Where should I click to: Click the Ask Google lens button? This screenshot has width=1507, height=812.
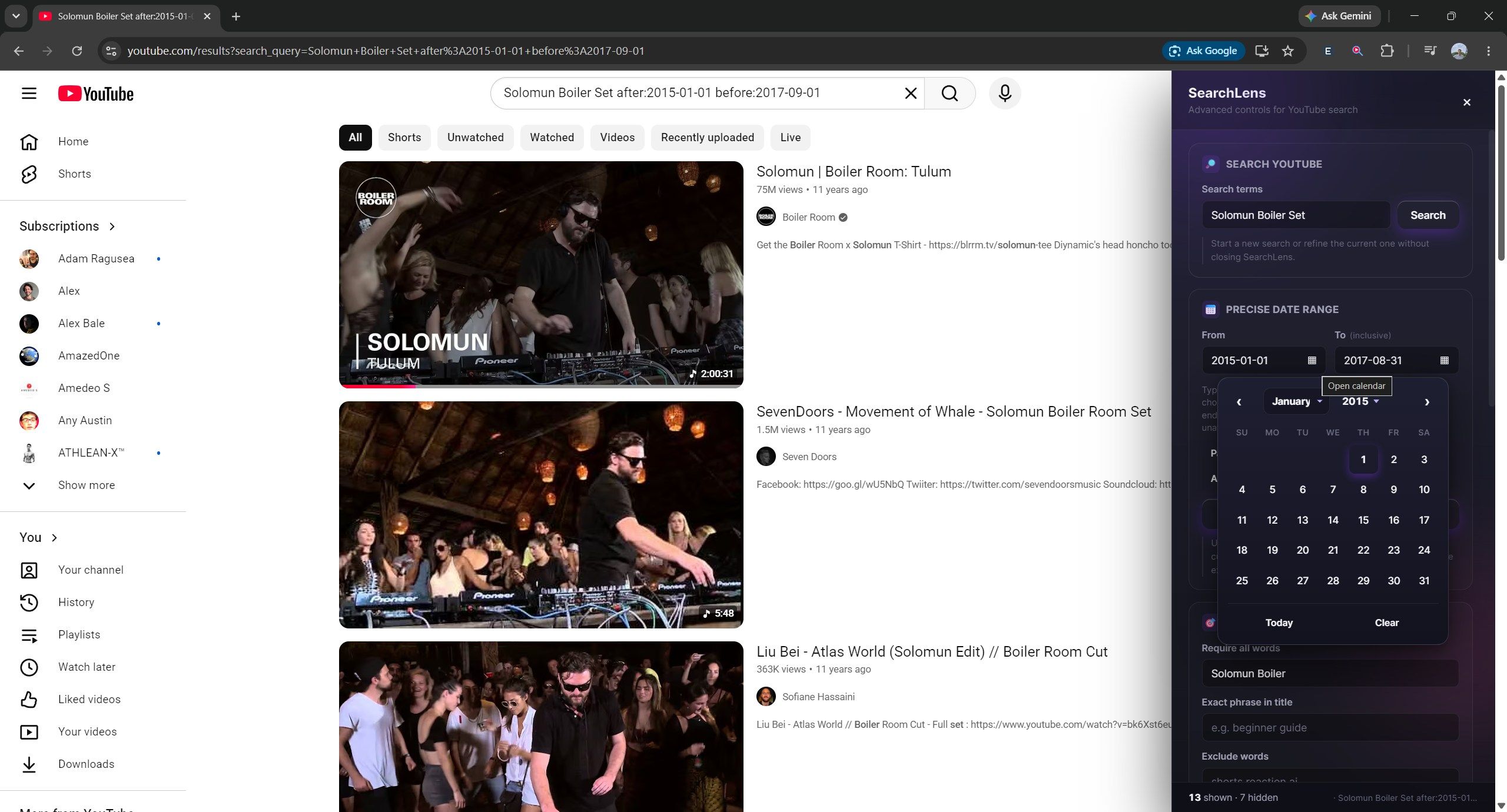1203,51
